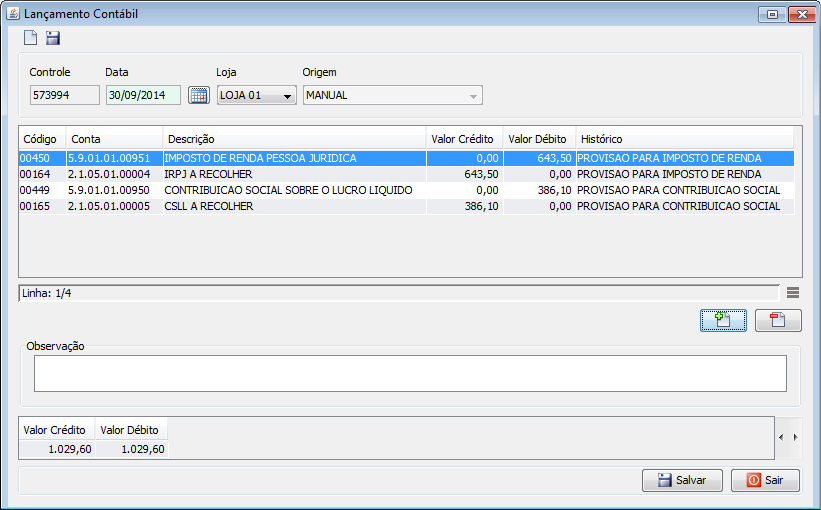The width and height of the screenshot is (821, 510).
Task: Click the Java icon in title bar
Action: 13,14
